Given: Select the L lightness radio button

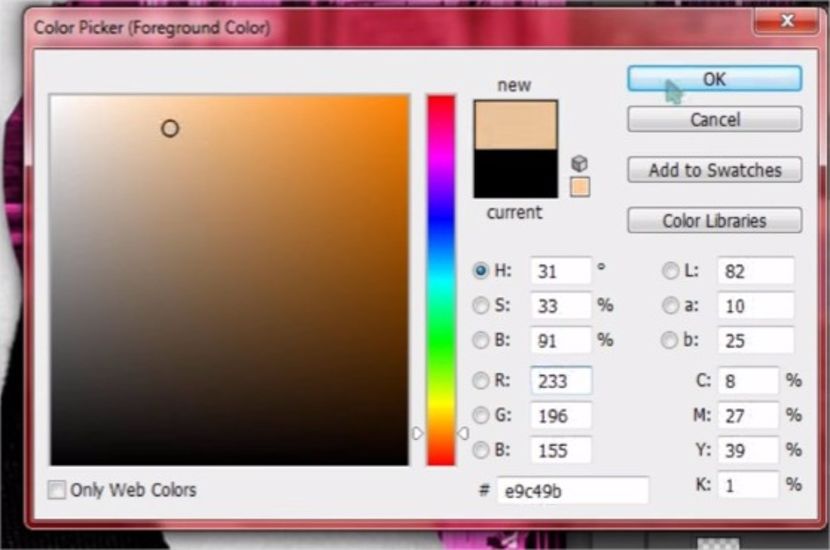Looking at the screenshot, I should click(x=670, y=271).
